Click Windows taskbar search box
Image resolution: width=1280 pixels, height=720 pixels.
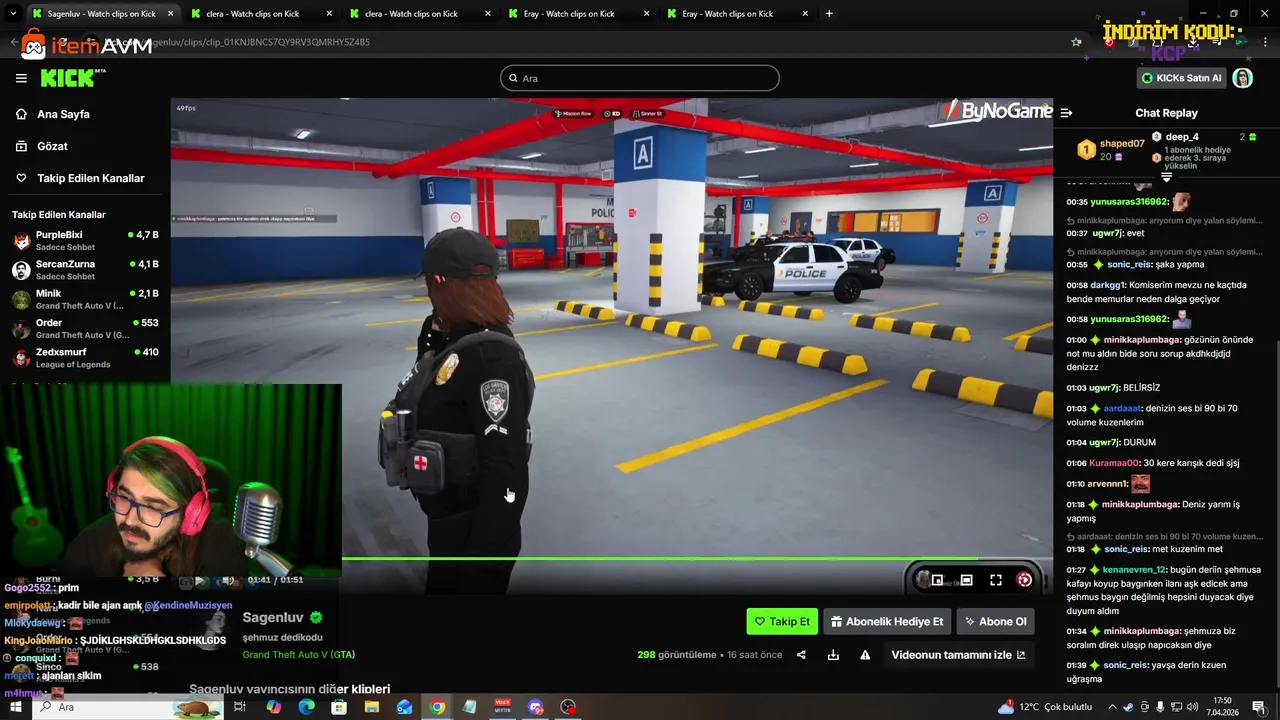coord(130,707)
